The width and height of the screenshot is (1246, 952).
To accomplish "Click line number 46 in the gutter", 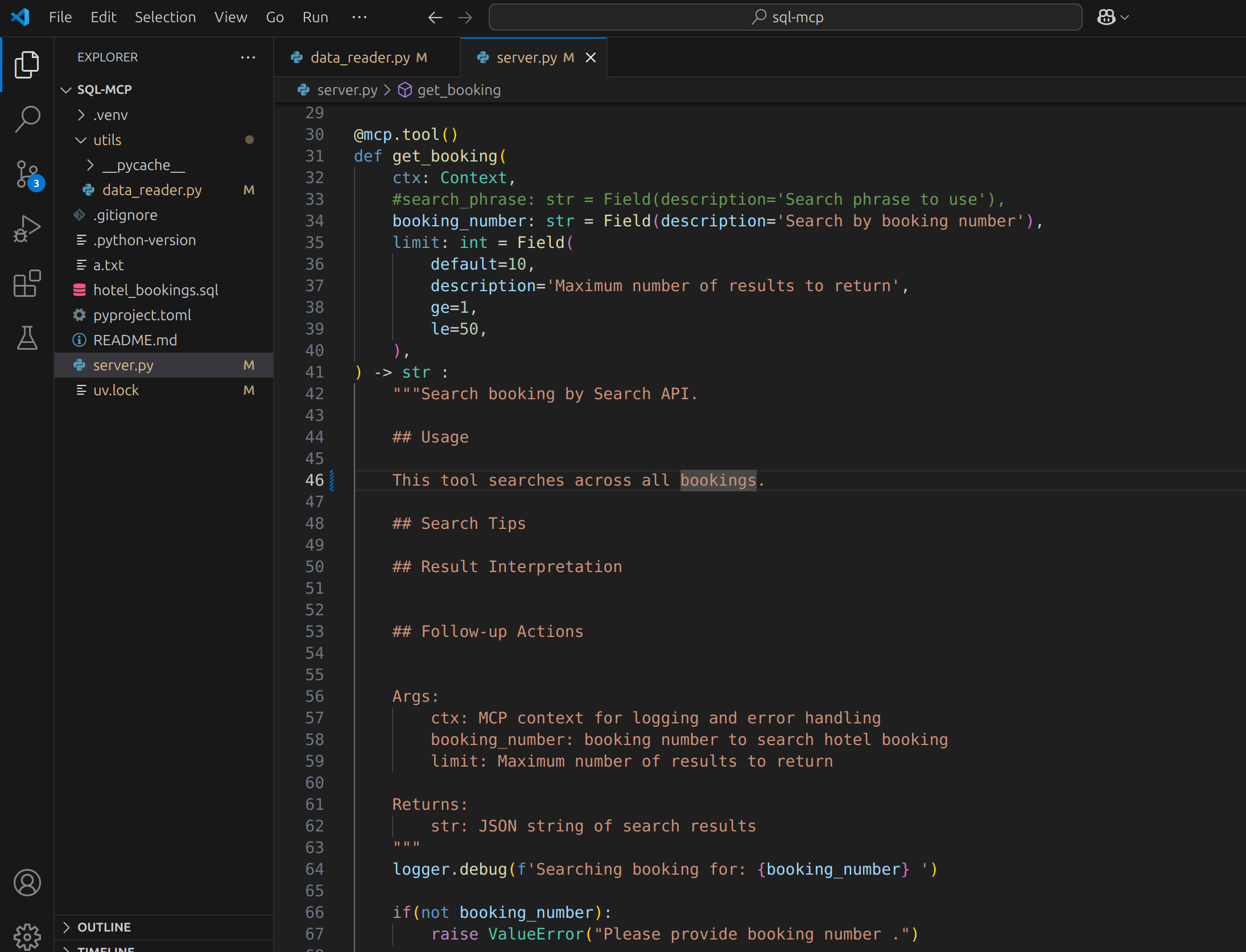I will pyautogui.click(x=314, y=480).
